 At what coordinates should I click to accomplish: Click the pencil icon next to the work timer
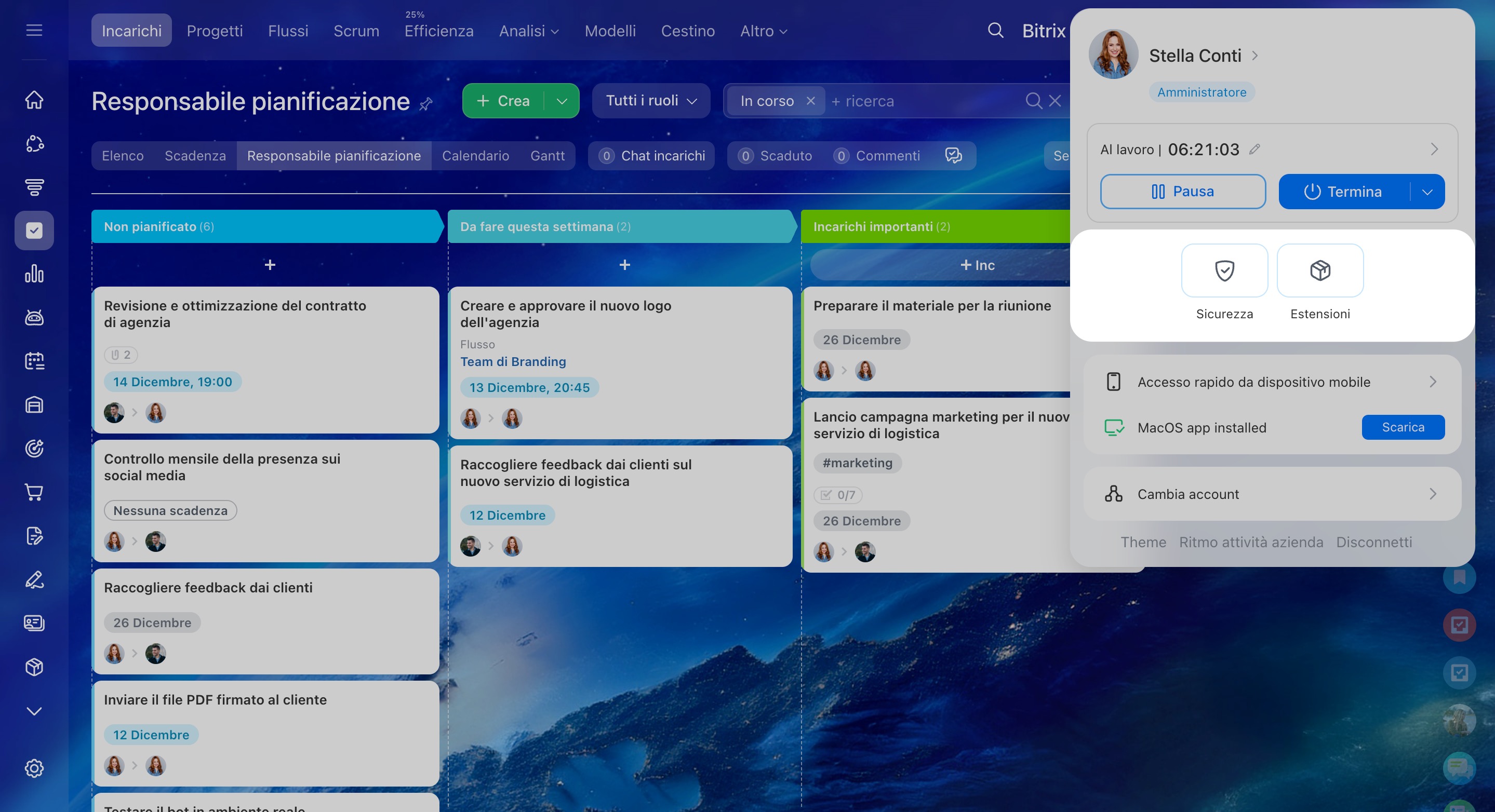(x=1254, y=150)
